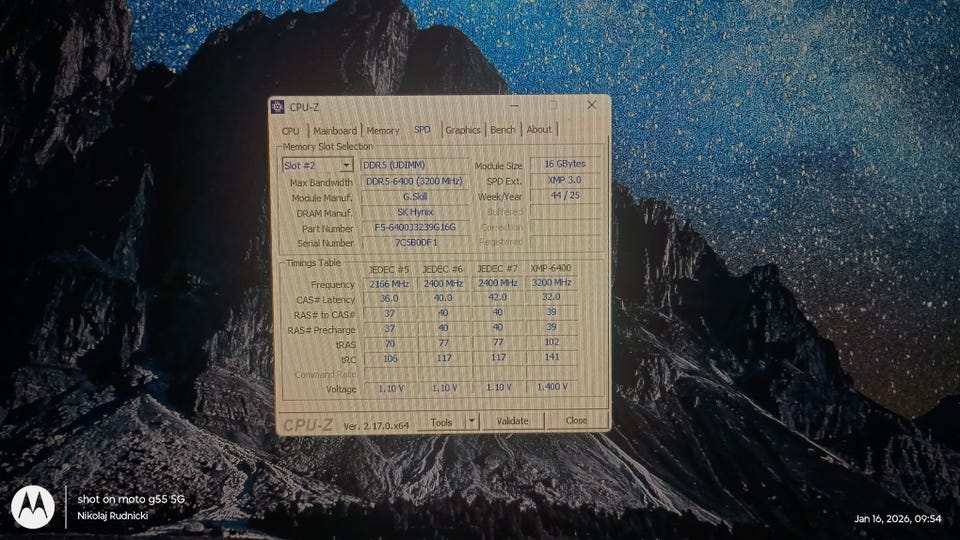Screen dimensions: 960x540
Task: Close the CPU-Z window with X
Action: point(591,105)
